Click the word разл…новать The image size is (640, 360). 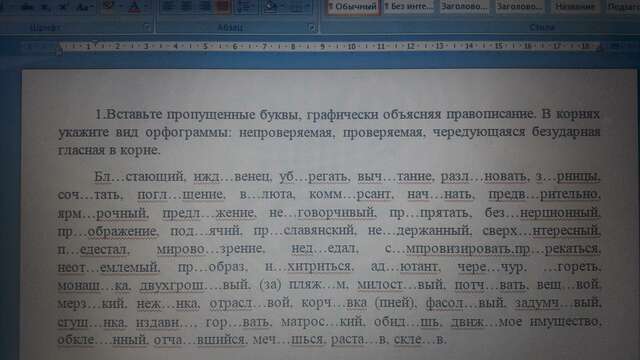coord(484,177)
